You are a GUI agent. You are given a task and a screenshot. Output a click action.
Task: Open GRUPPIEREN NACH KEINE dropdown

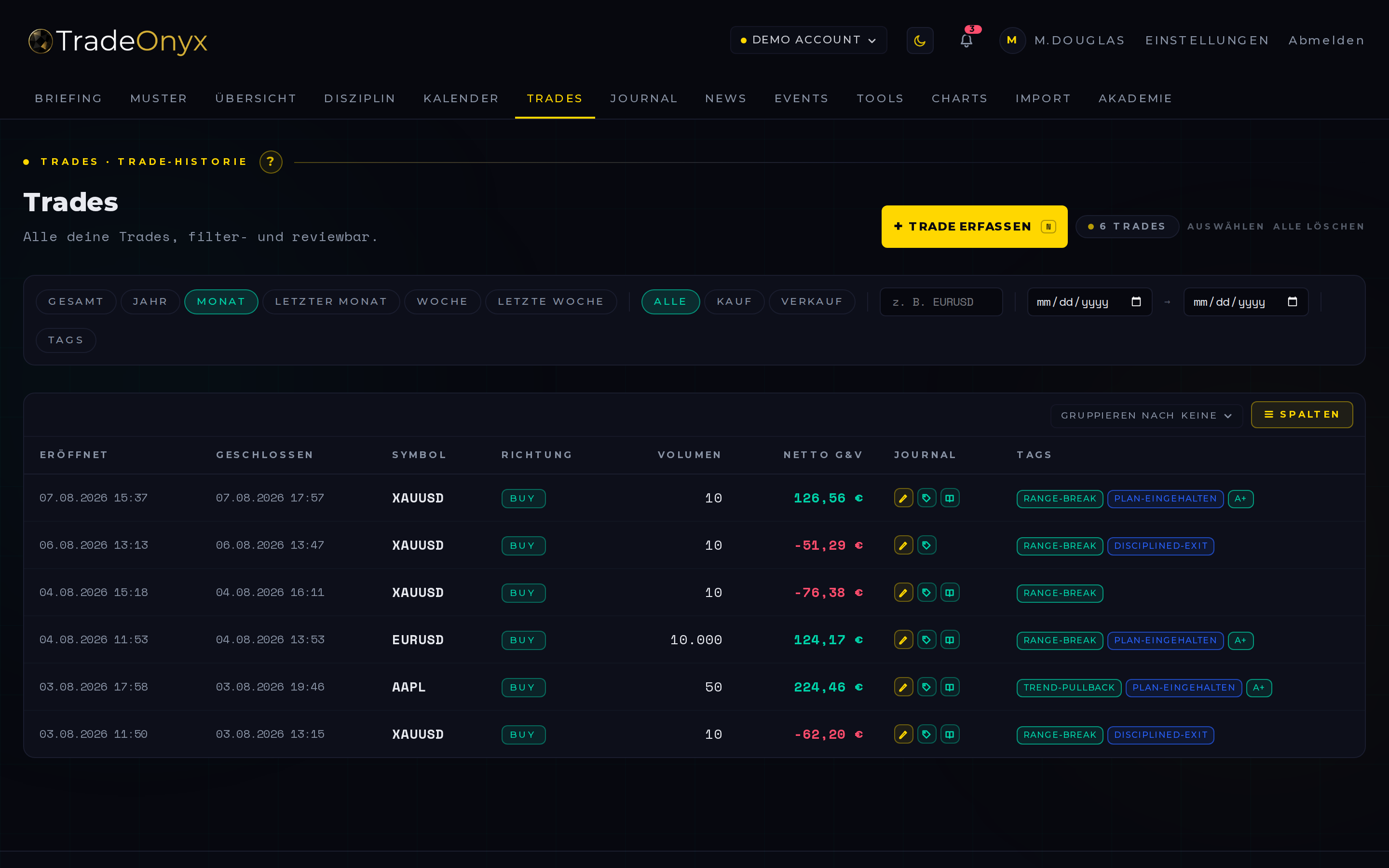click(1146, 416)
